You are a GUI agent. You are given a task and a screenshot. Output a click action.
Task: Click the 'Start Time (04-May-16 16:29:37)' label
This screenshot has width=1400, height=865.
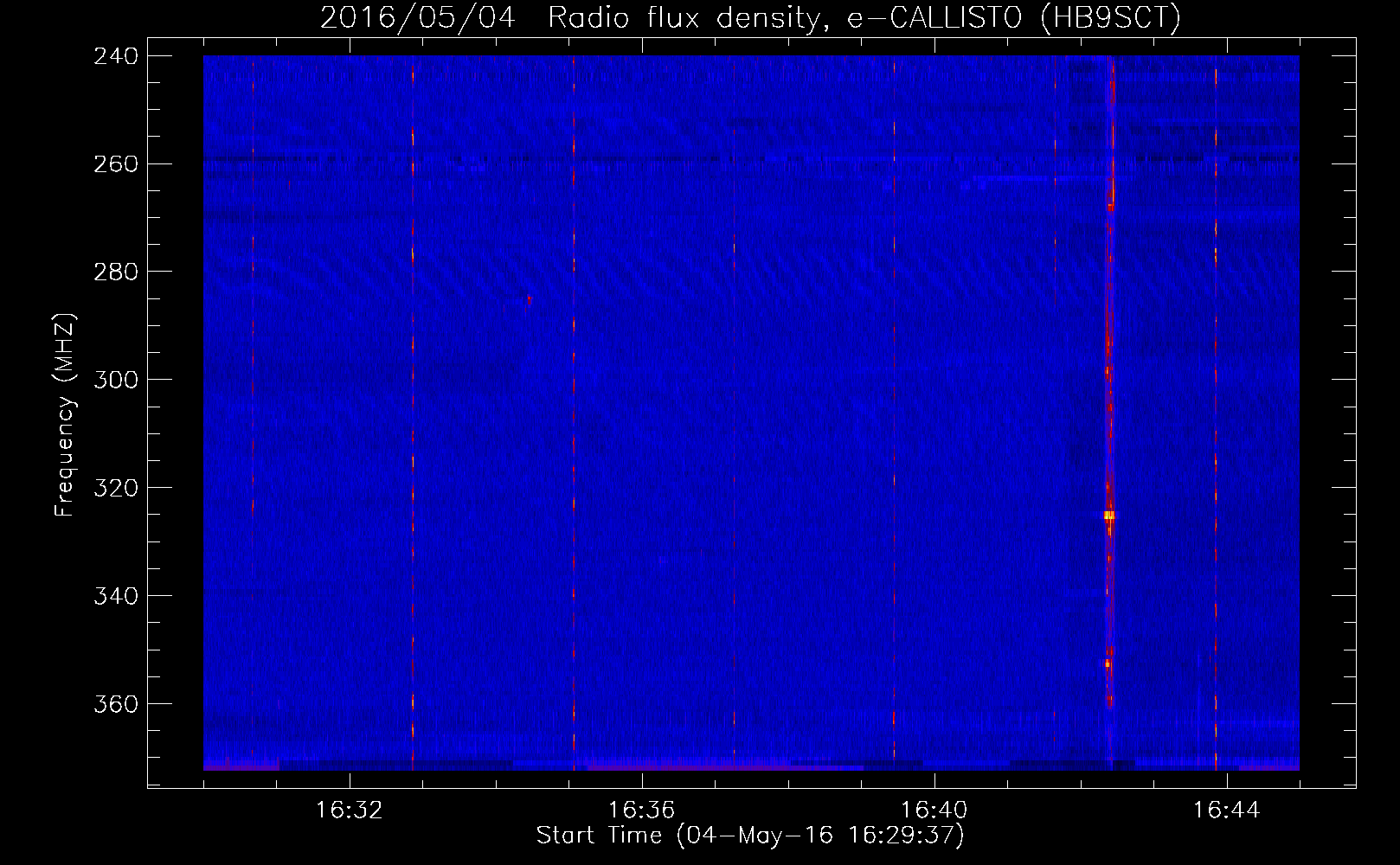click(749, 836)
